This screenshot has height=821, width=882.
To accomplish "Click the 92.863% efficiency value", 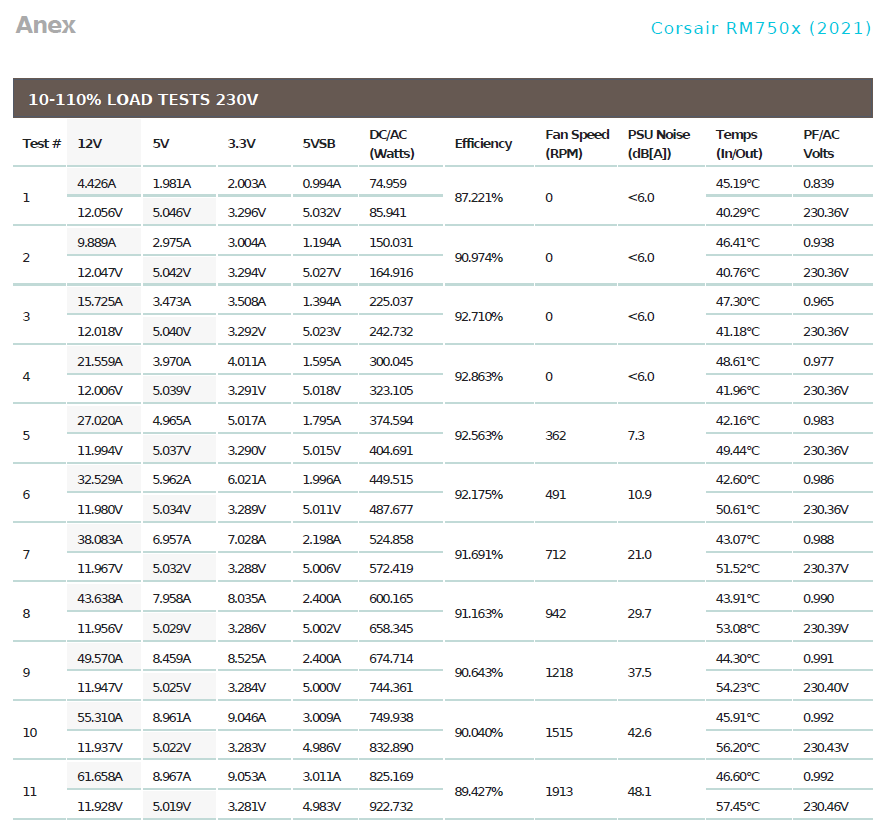I will 479,377.
